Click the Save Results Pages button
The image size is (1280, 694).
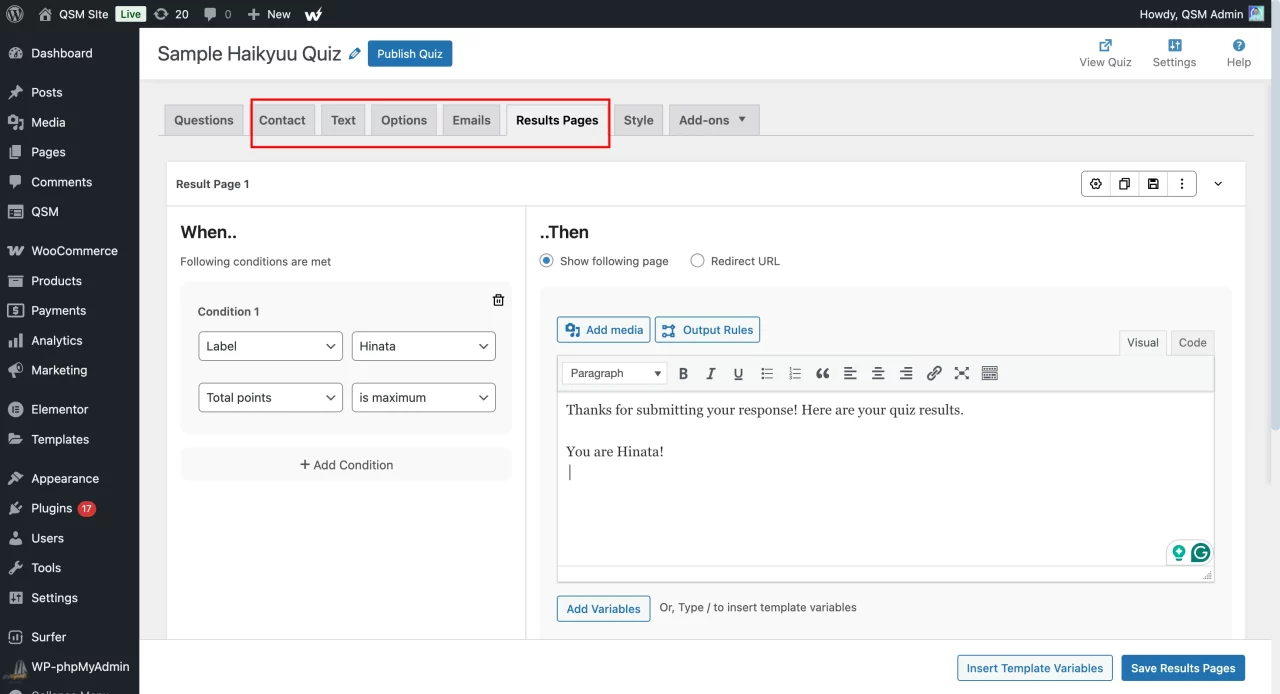1183,668
